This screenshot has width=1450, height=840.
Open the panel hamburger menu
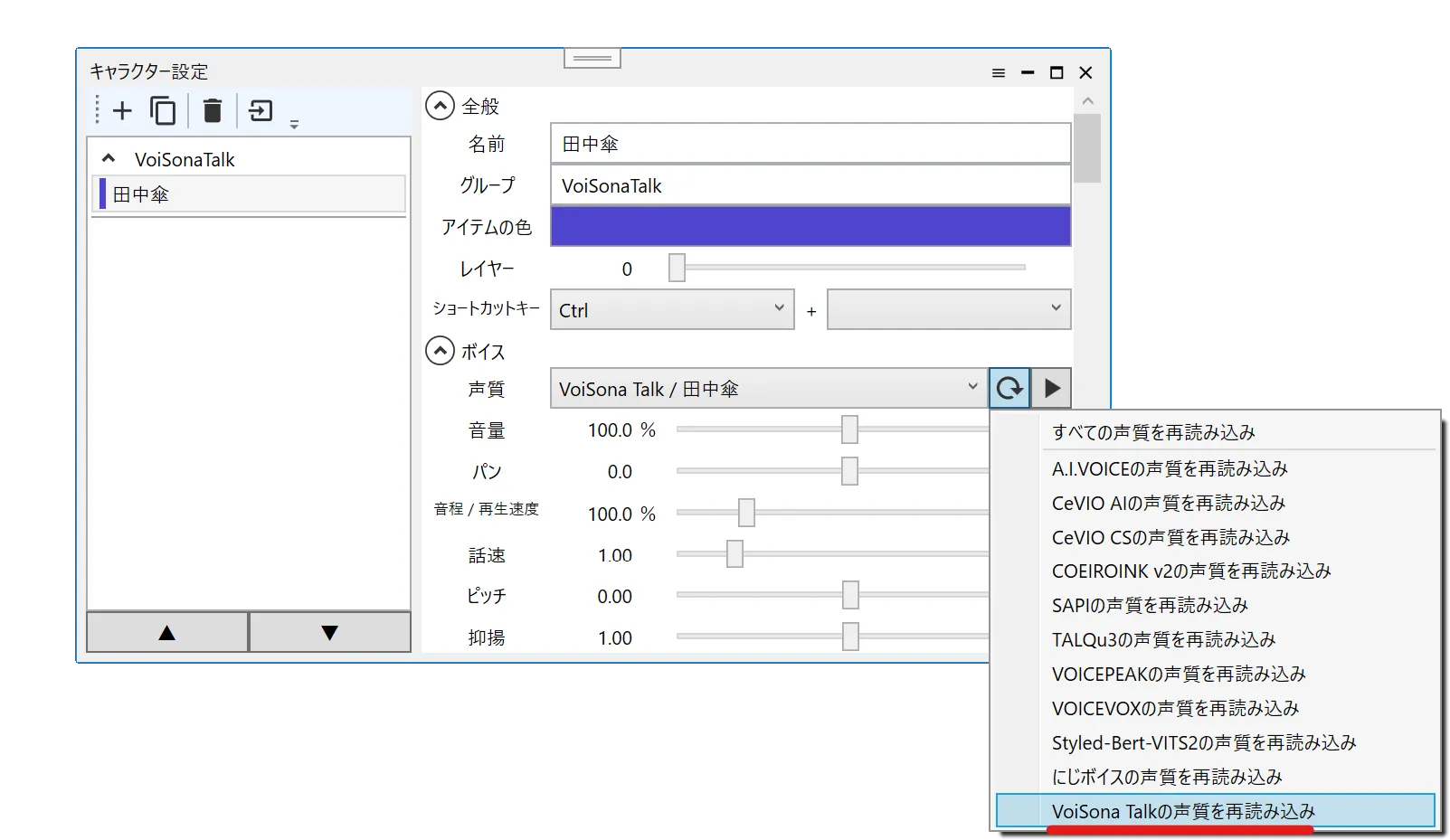[999, 73]
